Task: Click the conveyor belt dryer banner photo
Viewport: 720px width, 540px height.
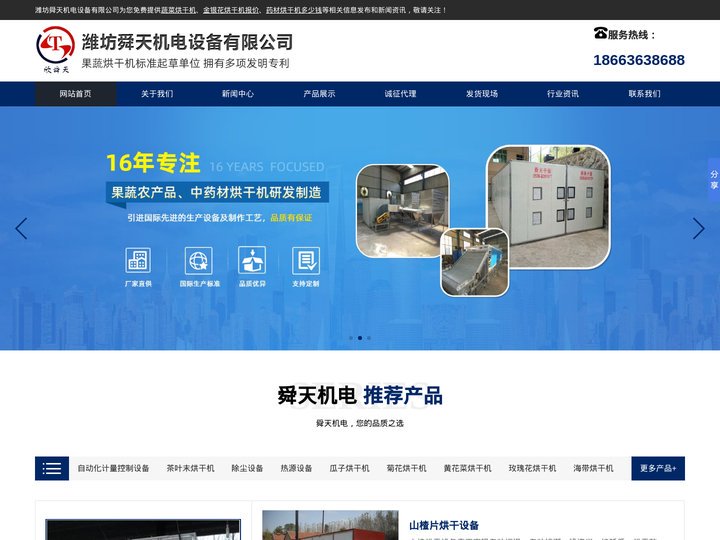Action: 475,262
